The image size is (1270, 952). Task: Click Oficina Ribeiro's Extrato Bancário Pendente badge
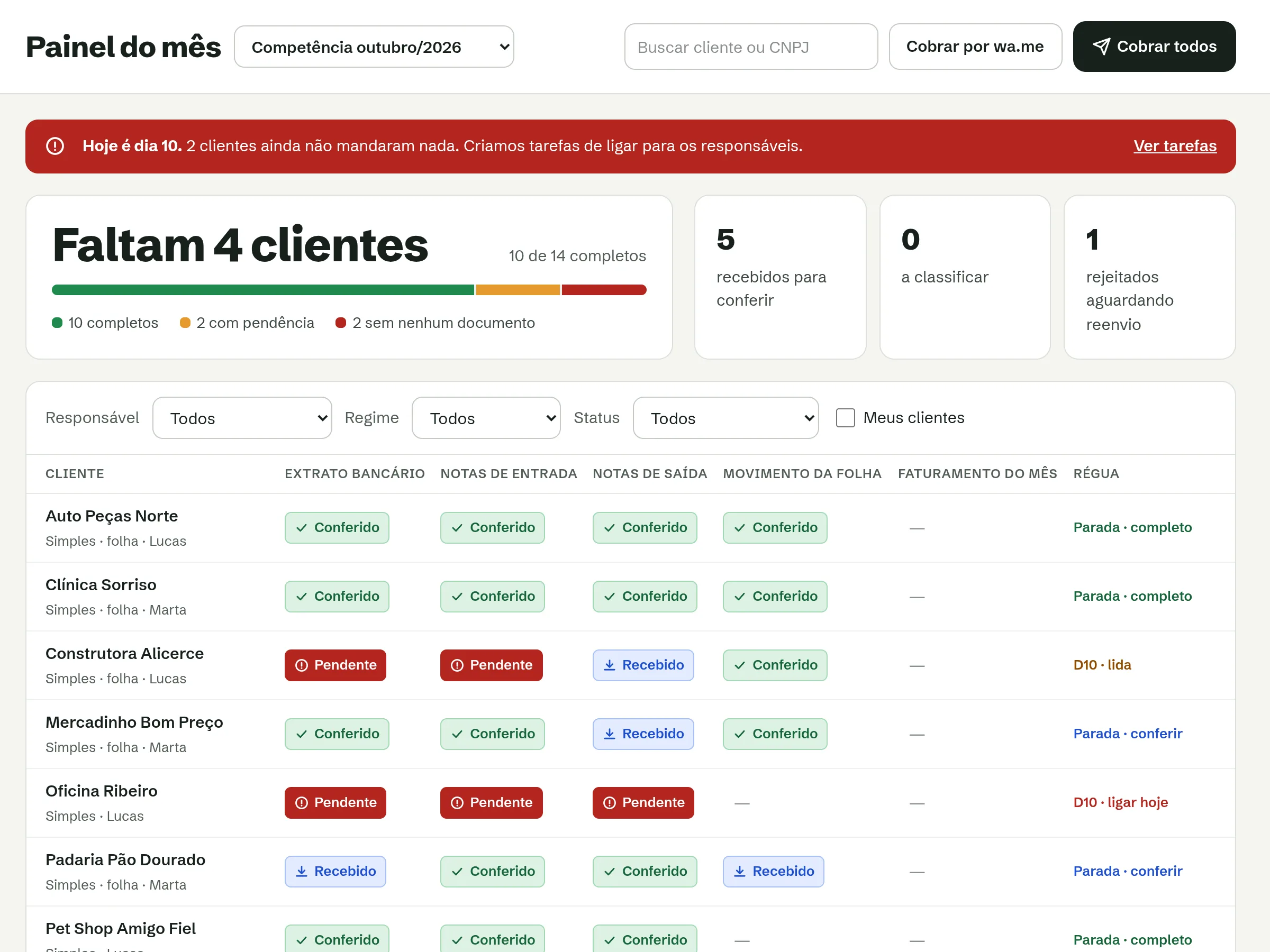pyautogui.click(x=335, y=803)
